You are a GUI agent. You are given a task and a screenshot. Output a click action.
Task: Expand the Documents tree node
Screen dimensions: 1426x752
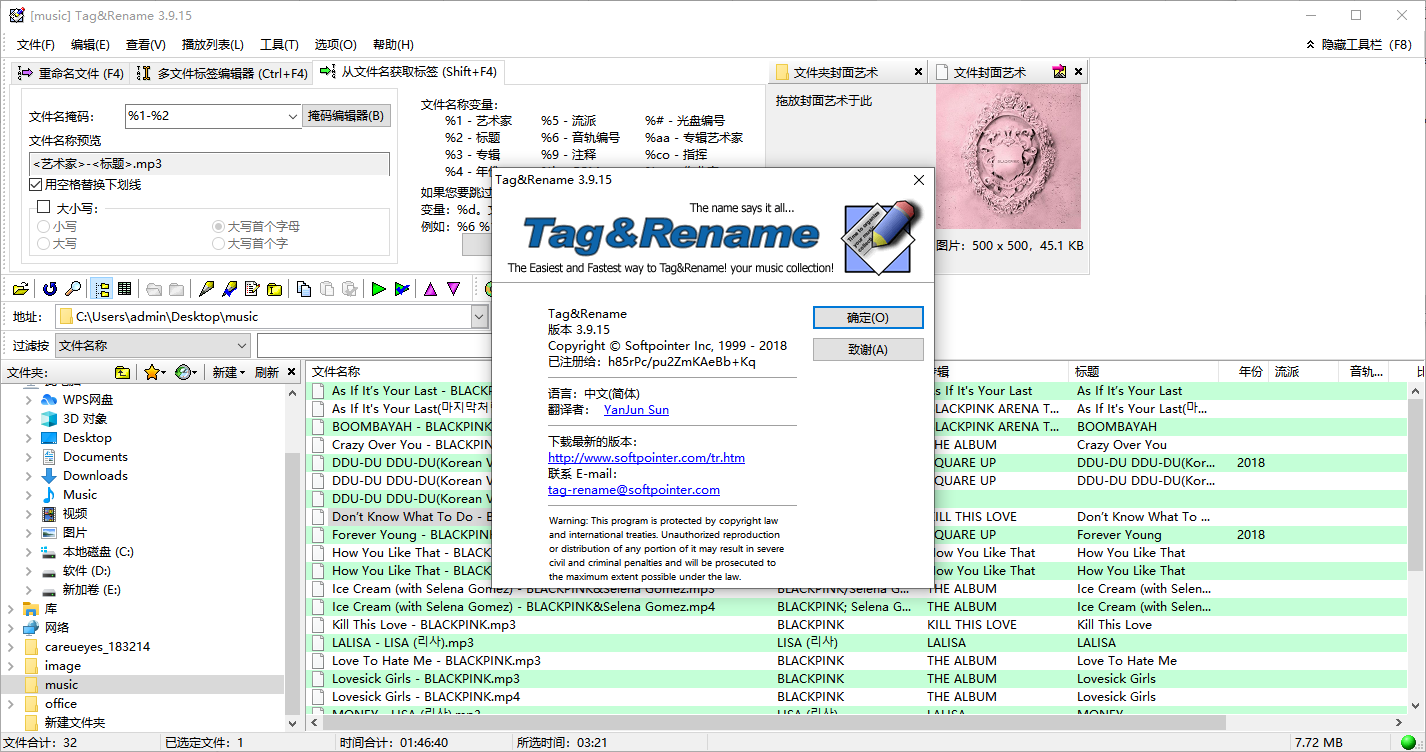point(29,457)
